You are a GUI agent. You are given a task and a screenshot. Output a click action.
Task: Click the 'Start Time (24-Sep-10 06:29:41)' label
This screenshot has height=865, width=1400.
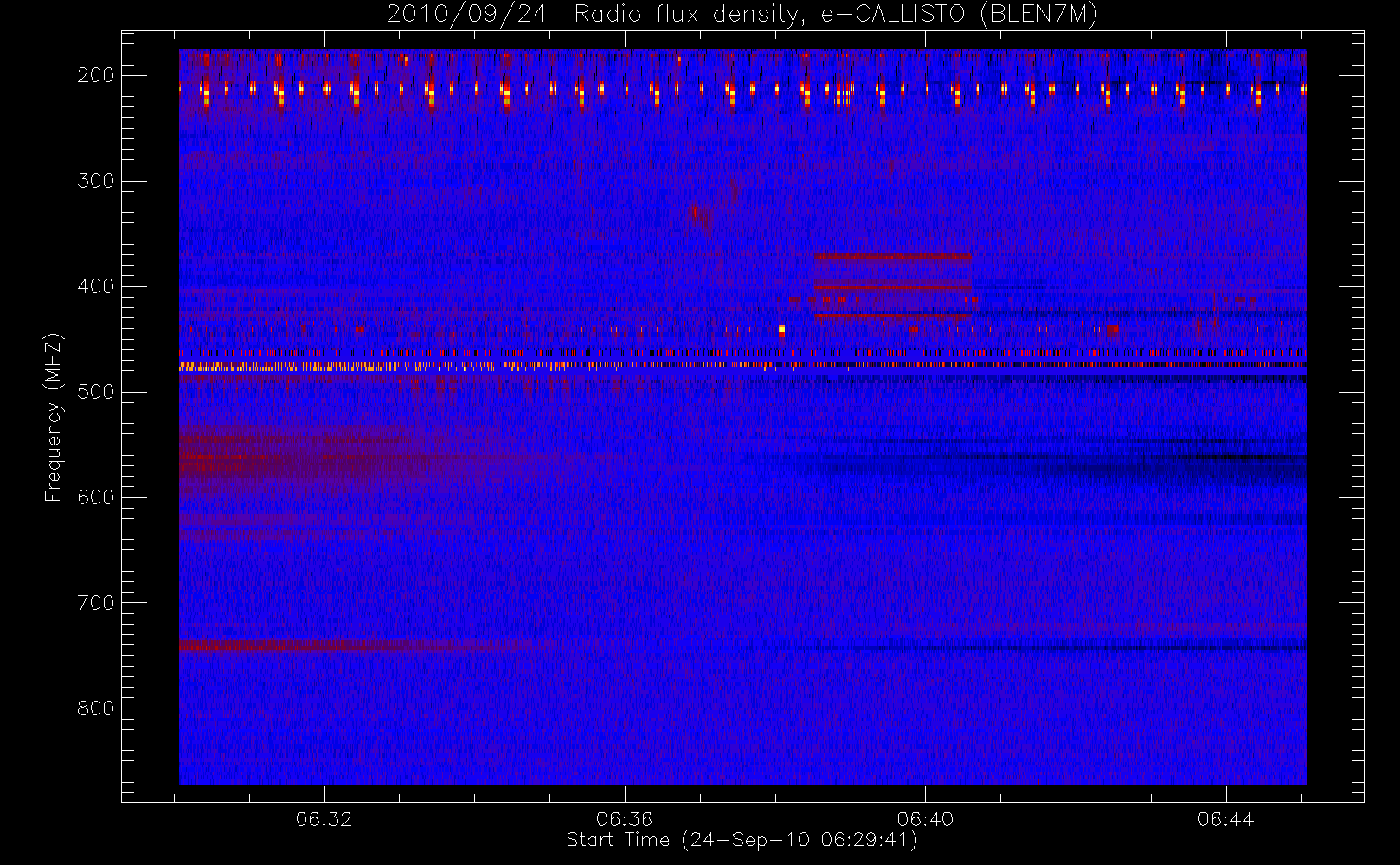point(742,840)
